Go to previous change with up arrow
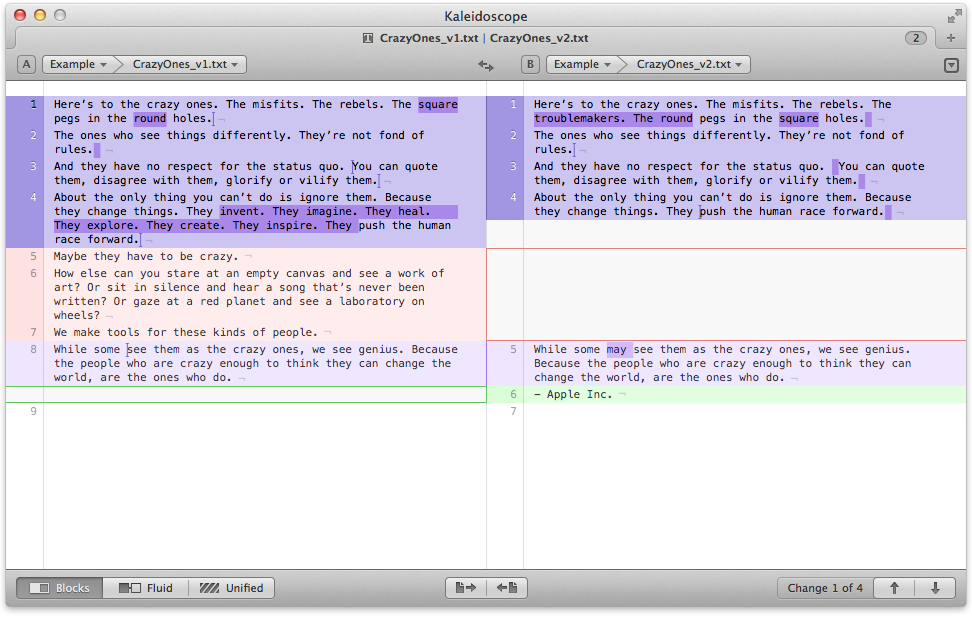 [894, 588]
